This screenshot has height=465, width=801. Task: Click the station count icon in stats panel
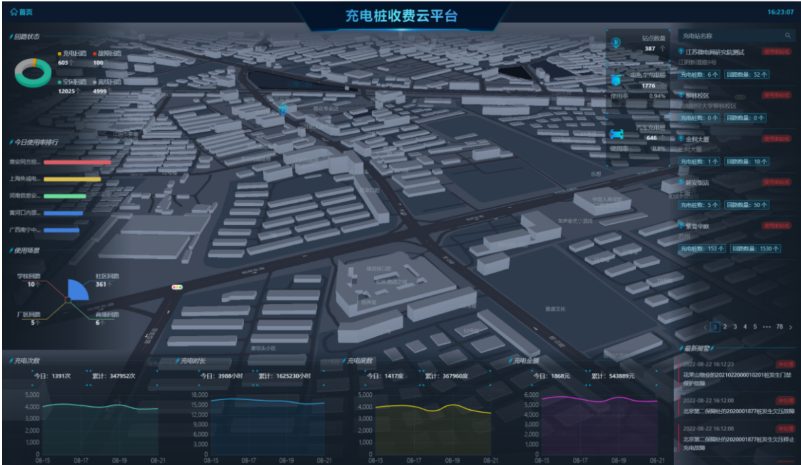pos(616,44)
